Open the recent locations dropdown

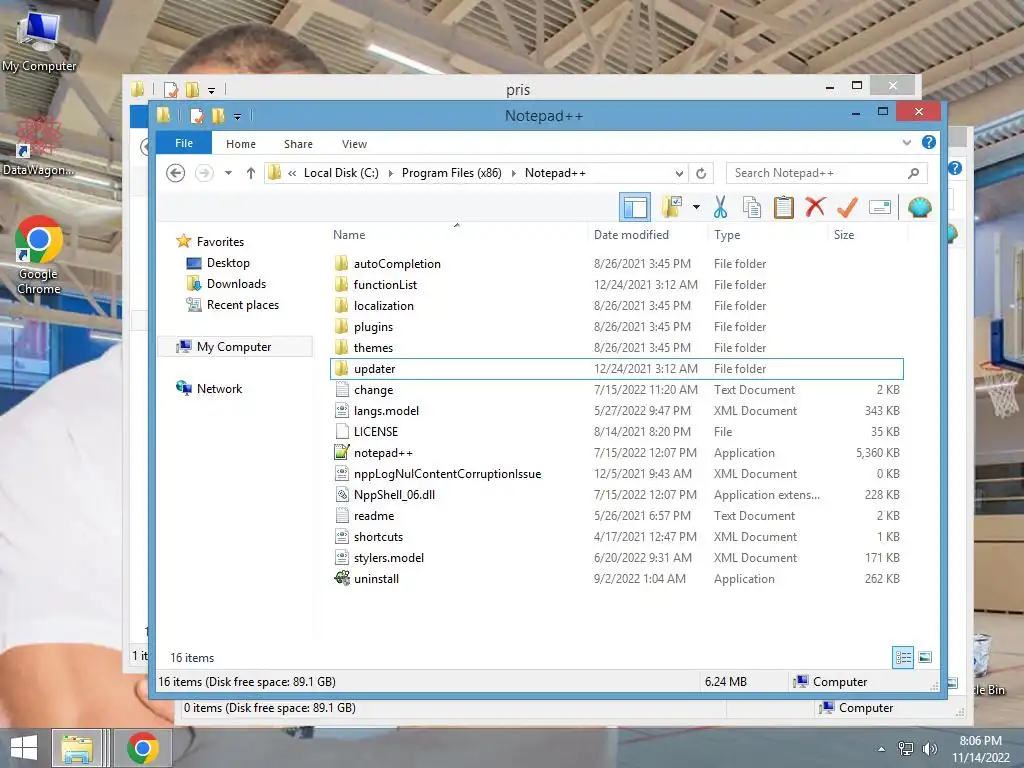228,173
